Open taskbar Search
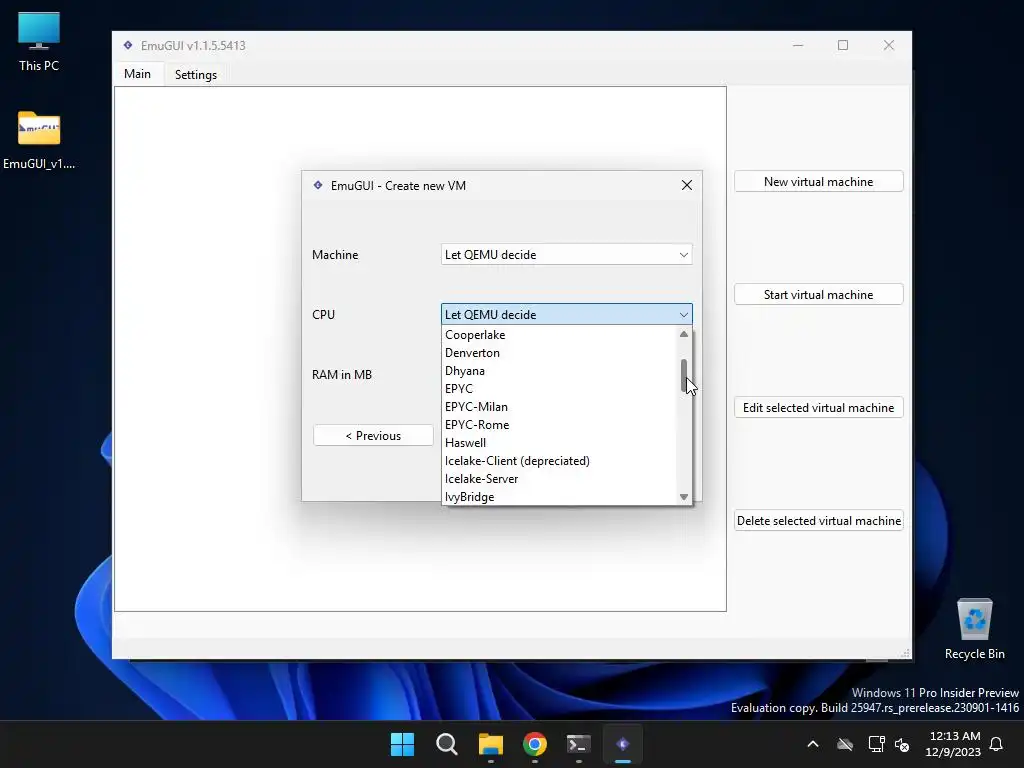1024x768 pixels. (x=447, y=744)
